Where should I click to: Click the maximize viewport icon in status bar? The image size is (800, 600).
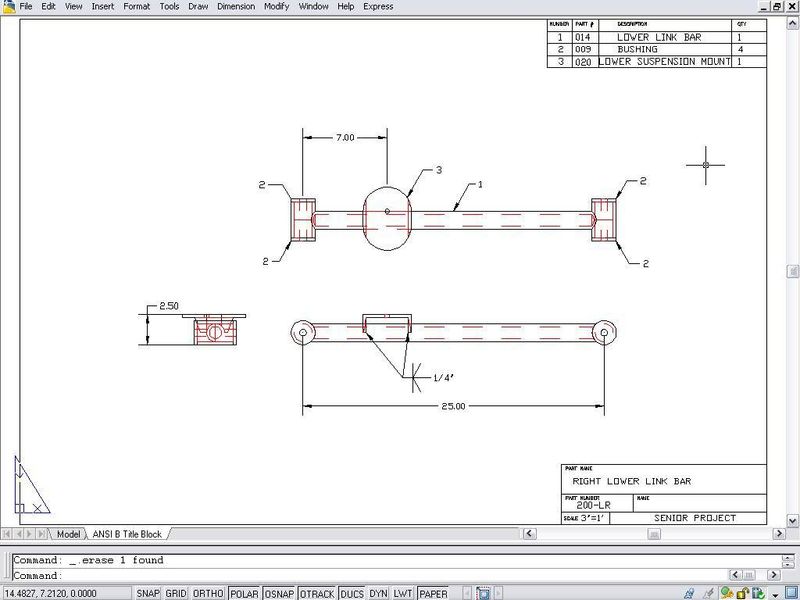pyautogui.click(x=481, y=593)
